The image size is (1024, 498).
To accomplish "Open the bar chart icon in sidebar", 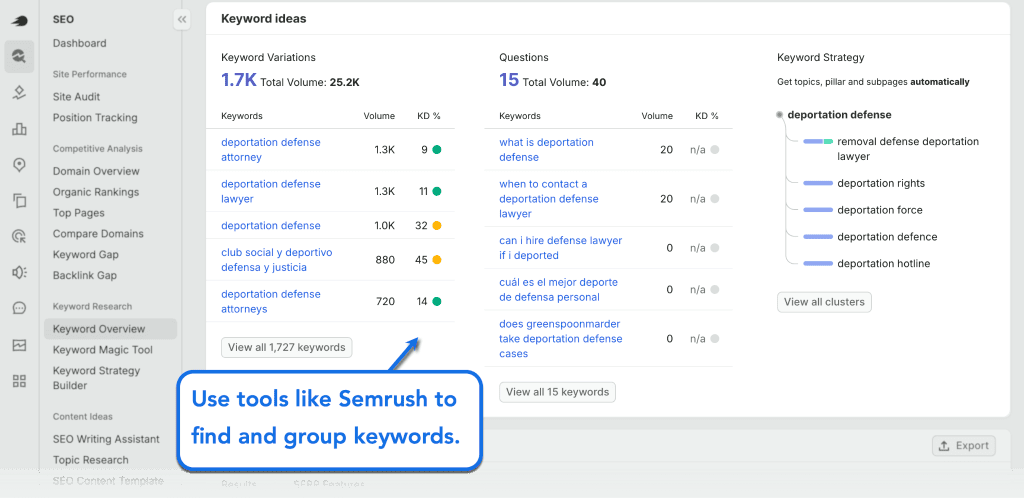I will pyautogui.click(x=20, y=129).
